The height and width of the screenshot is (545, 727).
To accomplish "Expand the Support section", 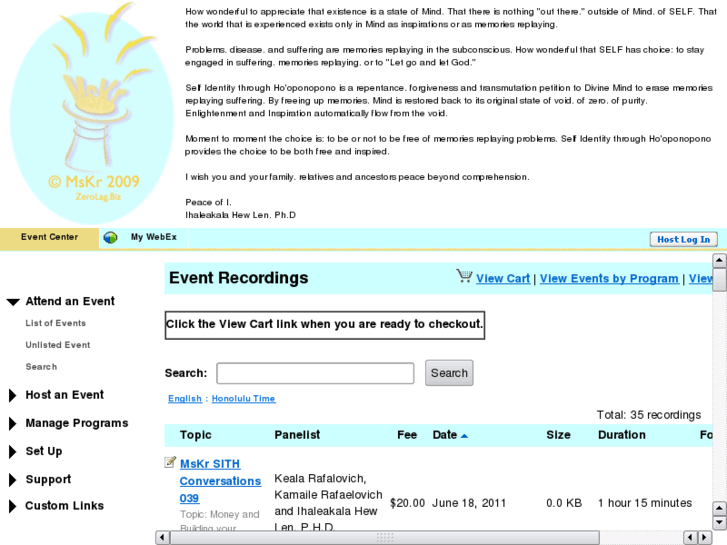I will (13, 480).
